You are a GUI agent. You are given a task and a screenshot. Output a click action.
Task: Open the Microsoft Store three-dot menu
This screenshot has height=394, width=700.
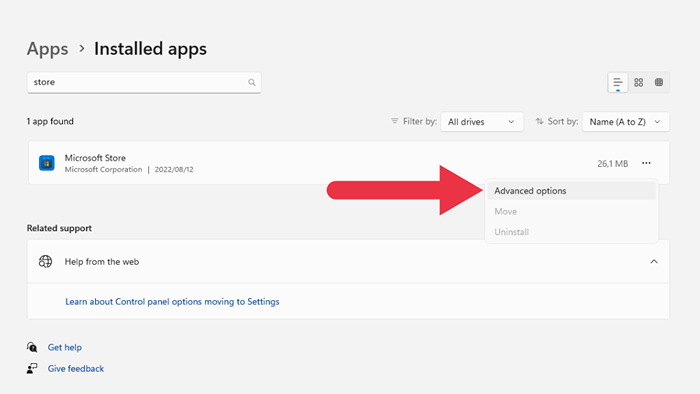(x=646, y=163)
